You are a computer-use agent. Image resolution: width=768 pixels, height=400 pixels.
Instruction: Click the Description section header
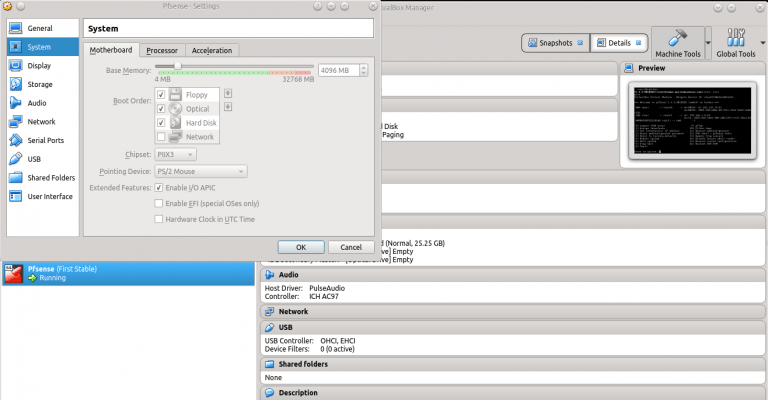tap(513, 393)
